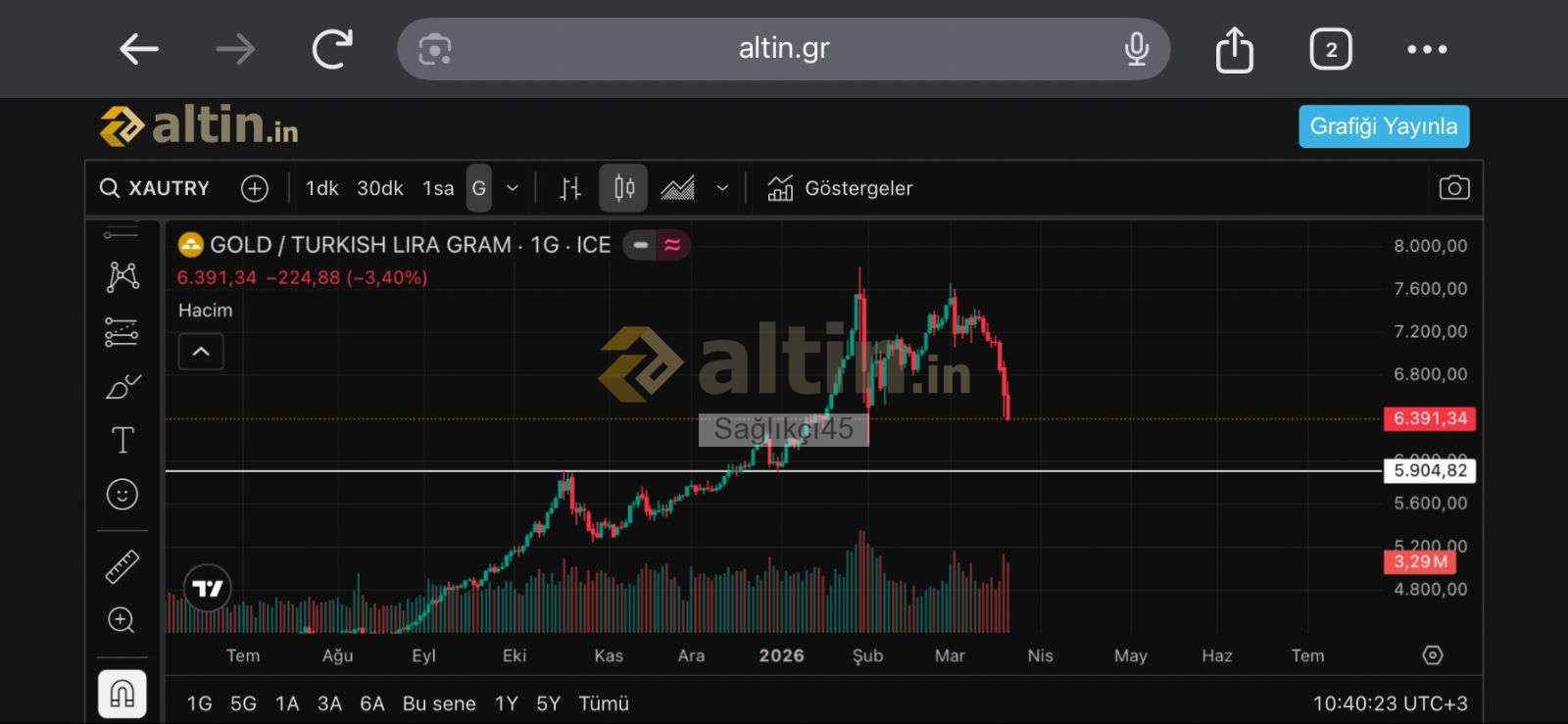The image size is (1568, 724).
Task: Activate the zoom-in magnifier tool
Action: (122, 620)
